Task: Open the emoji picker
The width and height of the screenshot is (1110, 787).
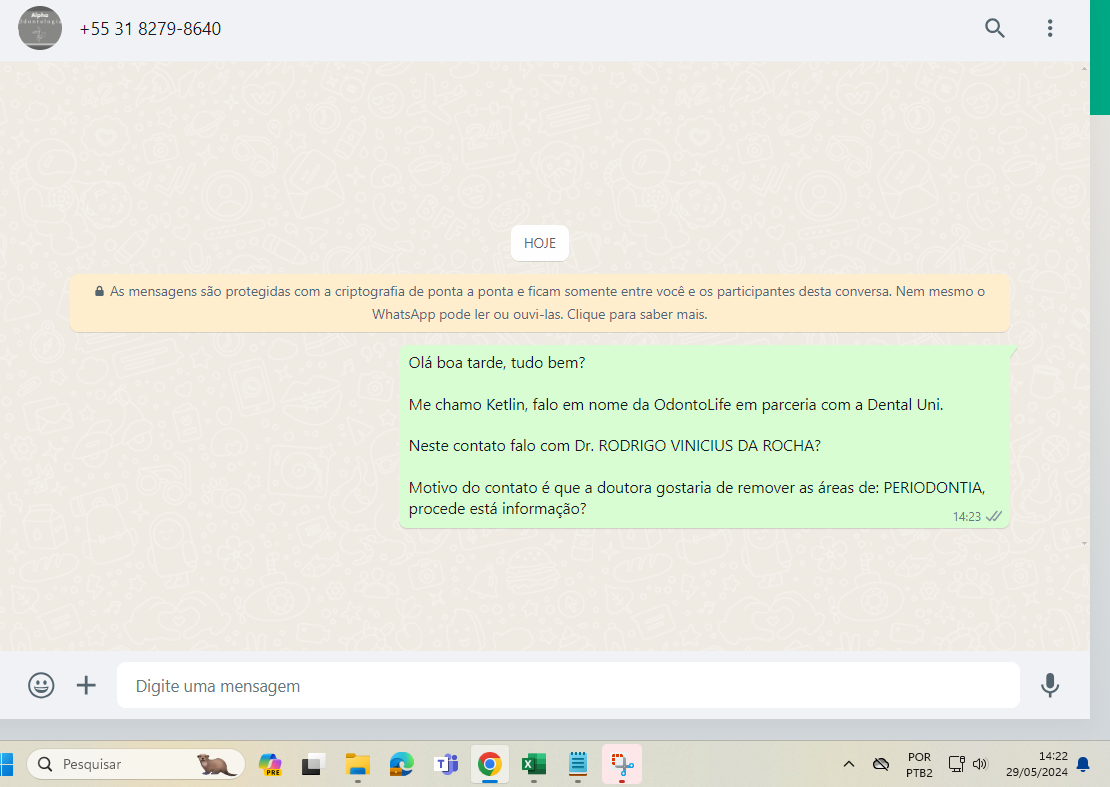Action: click(41, 685)
